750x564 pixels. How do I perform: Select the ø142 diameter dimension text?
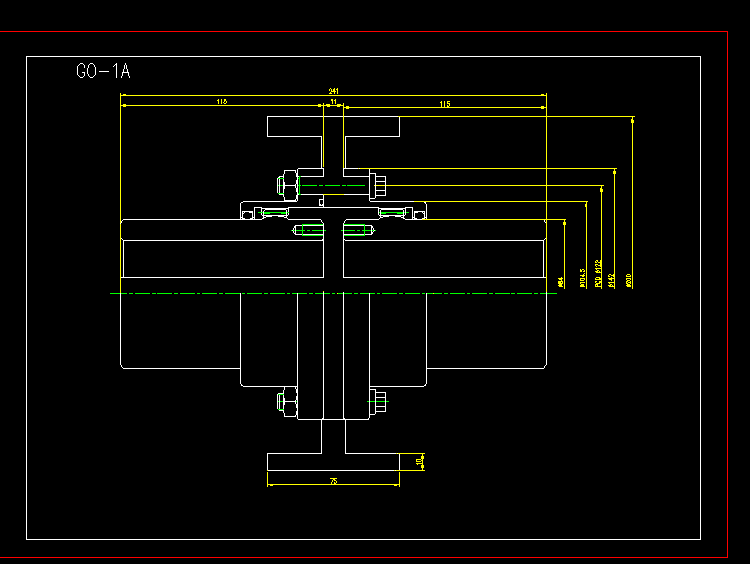coord(611,281)
